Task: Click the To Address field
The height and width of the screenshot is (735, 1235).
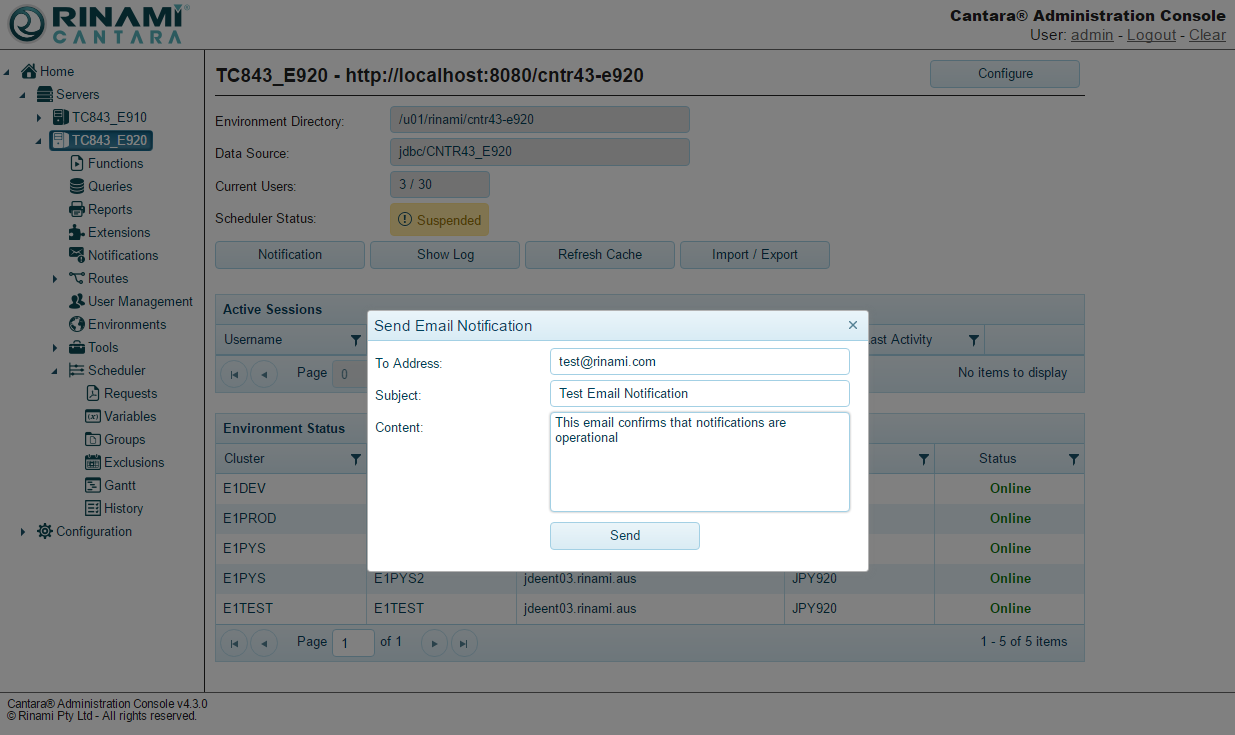Action: click(x=699, y=361)
